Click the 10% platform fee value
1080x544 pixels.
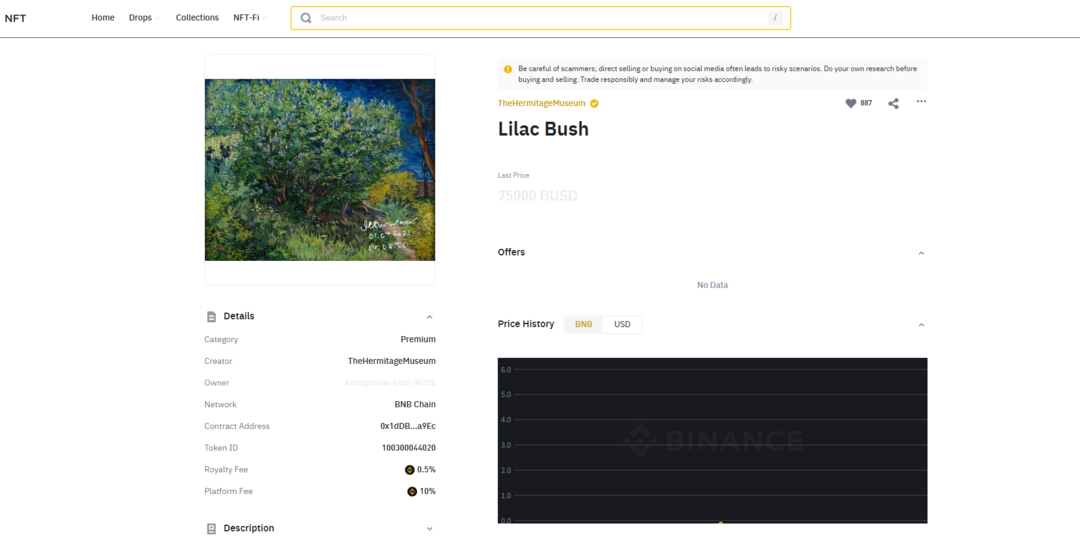[428, 492]
